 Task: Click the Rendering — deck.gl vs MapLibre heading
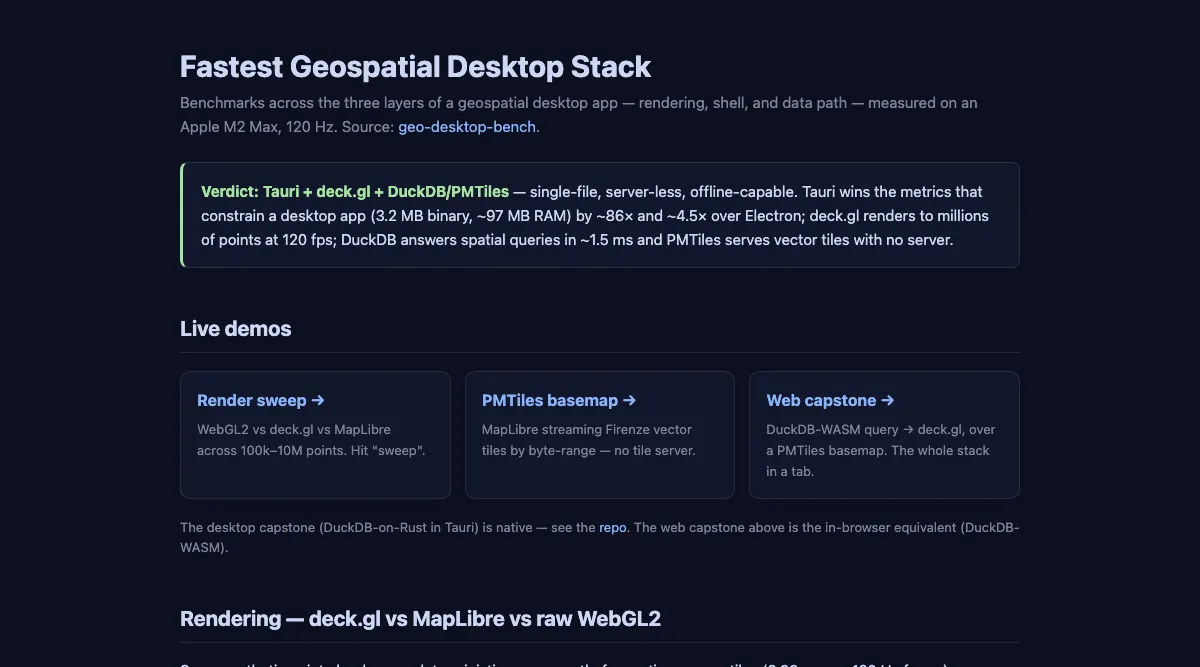pyautogui.click(x=420, y=619)
